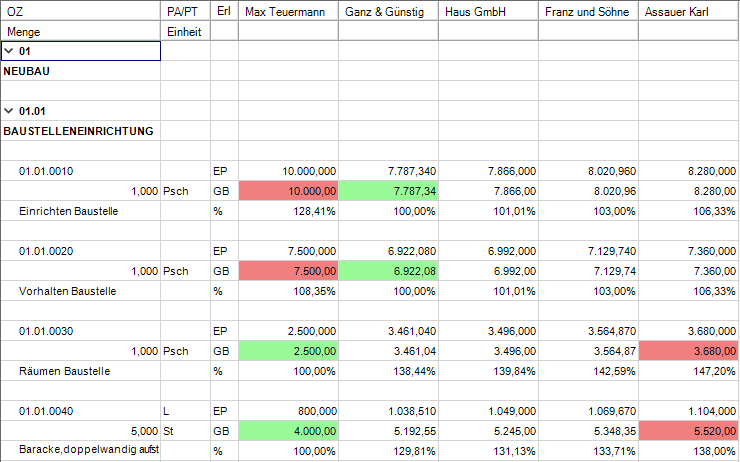Click green highlighted 7.787,34 cell
The height and width of the screenshot is (462, 740).
click(x=388, y=191)
